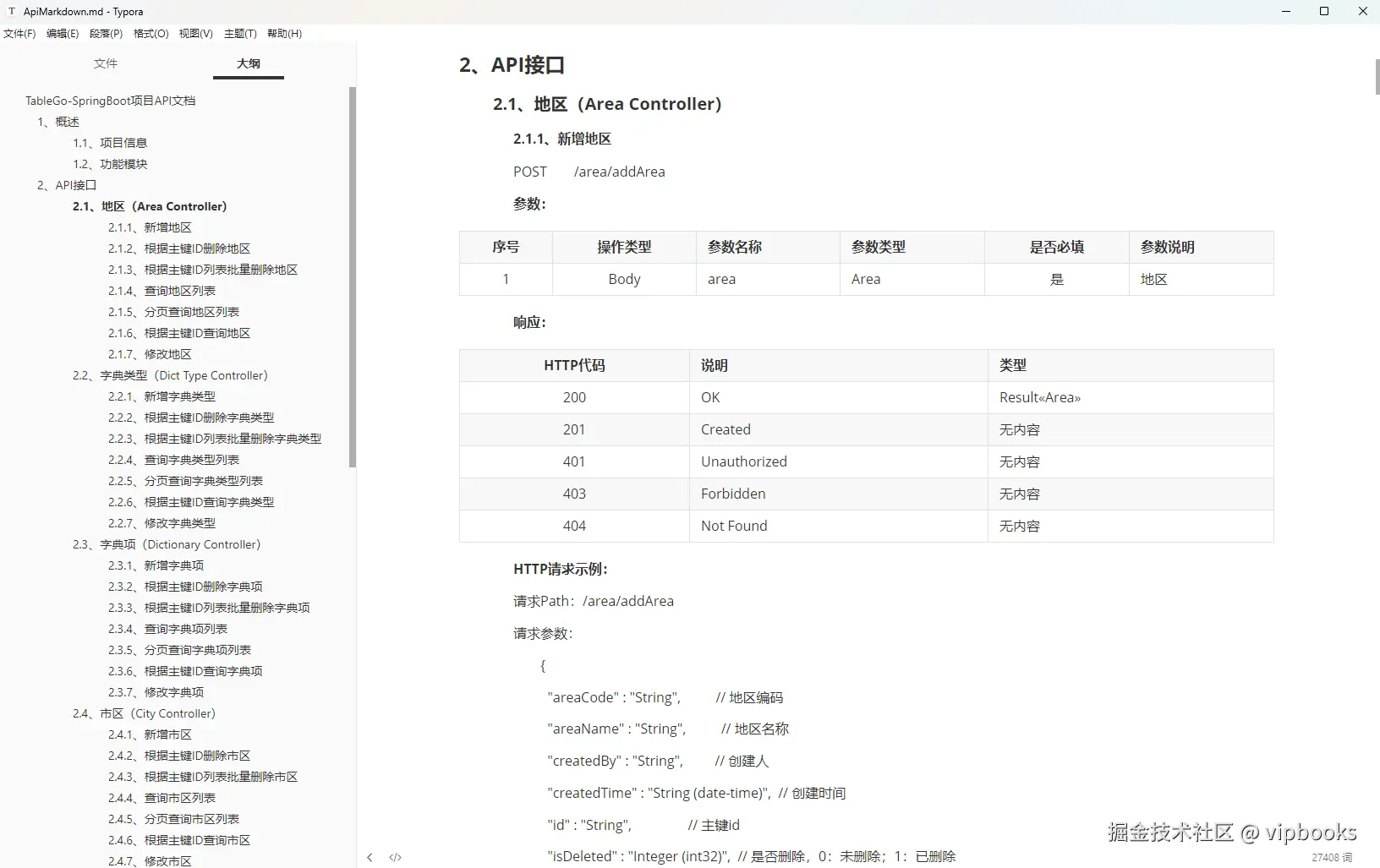Click the Typora app icon in title bar
Image resolution: width=1380 pixels, height=868 pixels.
pyautogui.click(x=12, y=12)
